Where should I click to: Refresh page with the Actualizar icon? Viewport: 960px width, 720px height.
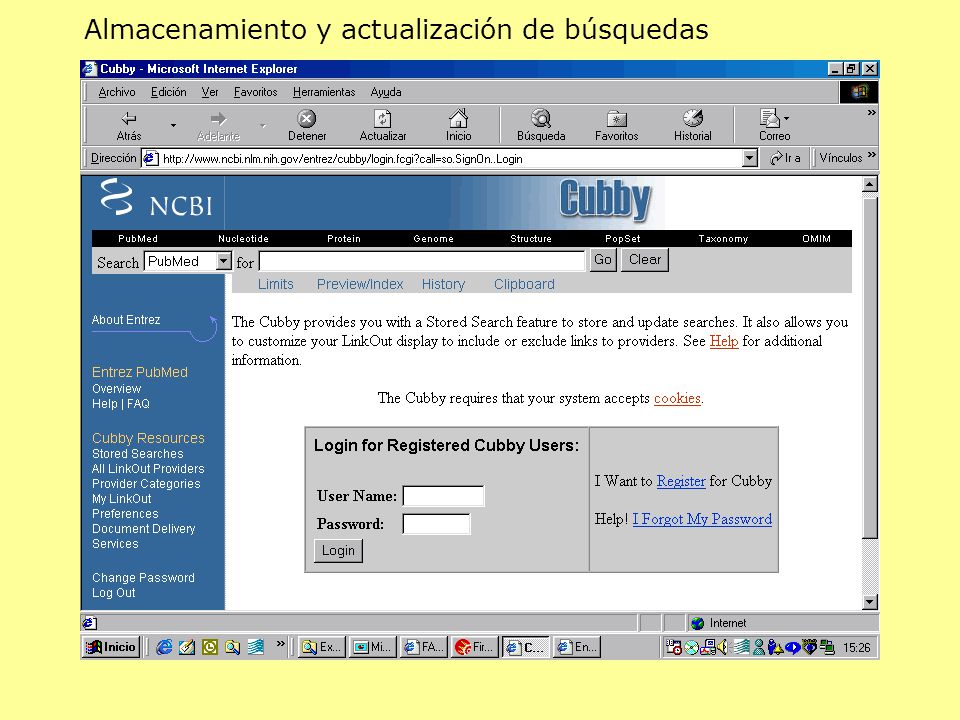pos(383,118)
